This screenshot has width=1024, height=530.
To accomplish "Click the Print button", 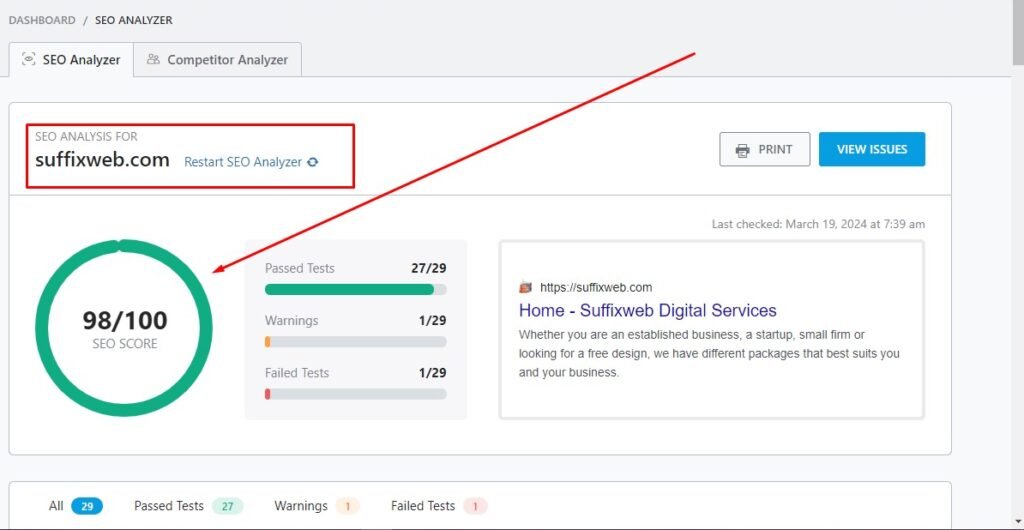I will pos(764,150).
